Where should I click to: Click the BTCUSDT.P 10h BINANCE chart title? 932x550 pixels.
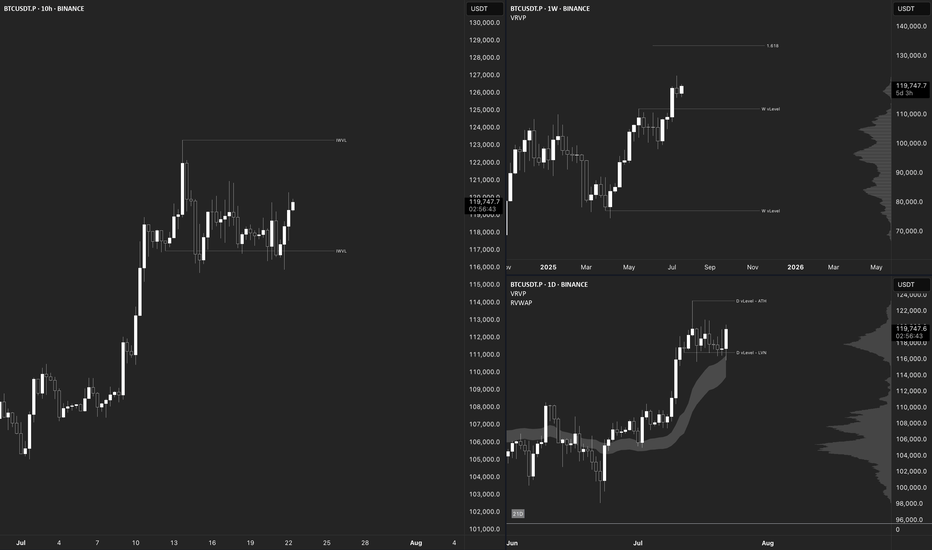click(44, 8)
